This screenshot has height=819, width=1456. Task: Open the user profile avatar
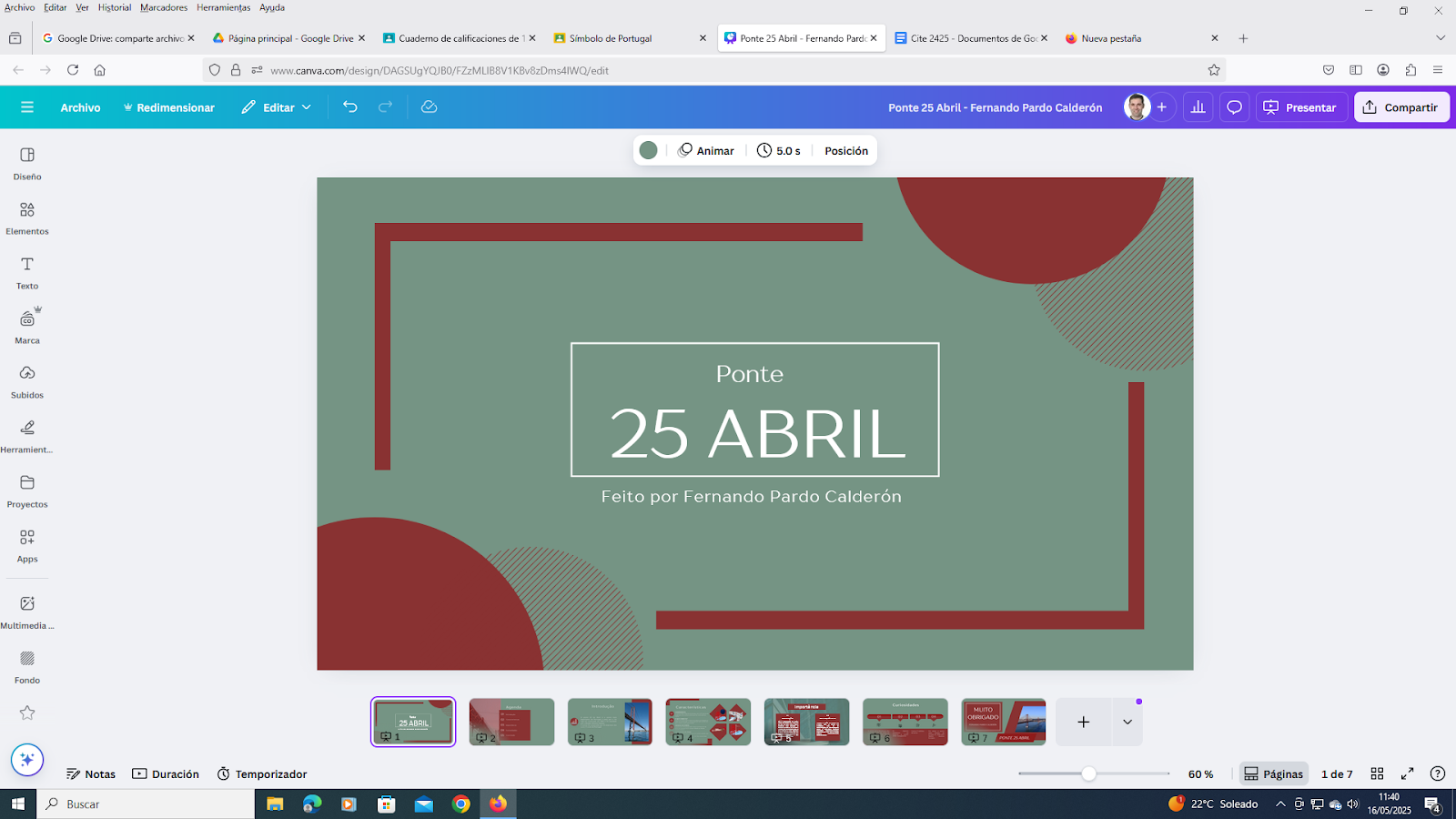1137,107
